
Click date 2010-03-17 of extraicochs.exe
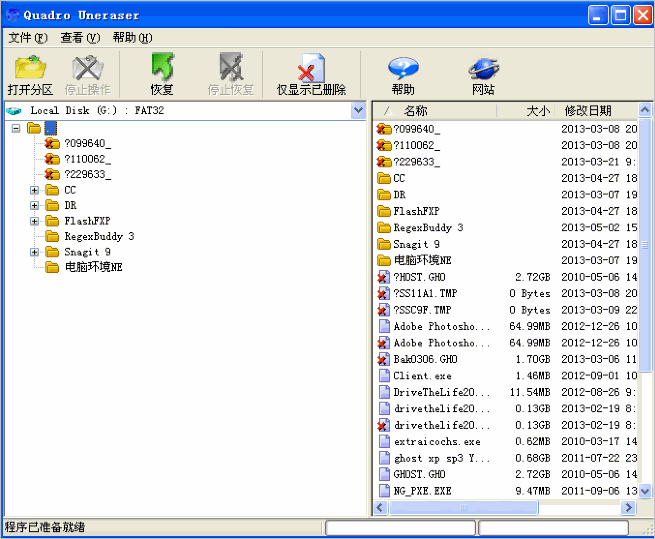click(590, 441)
